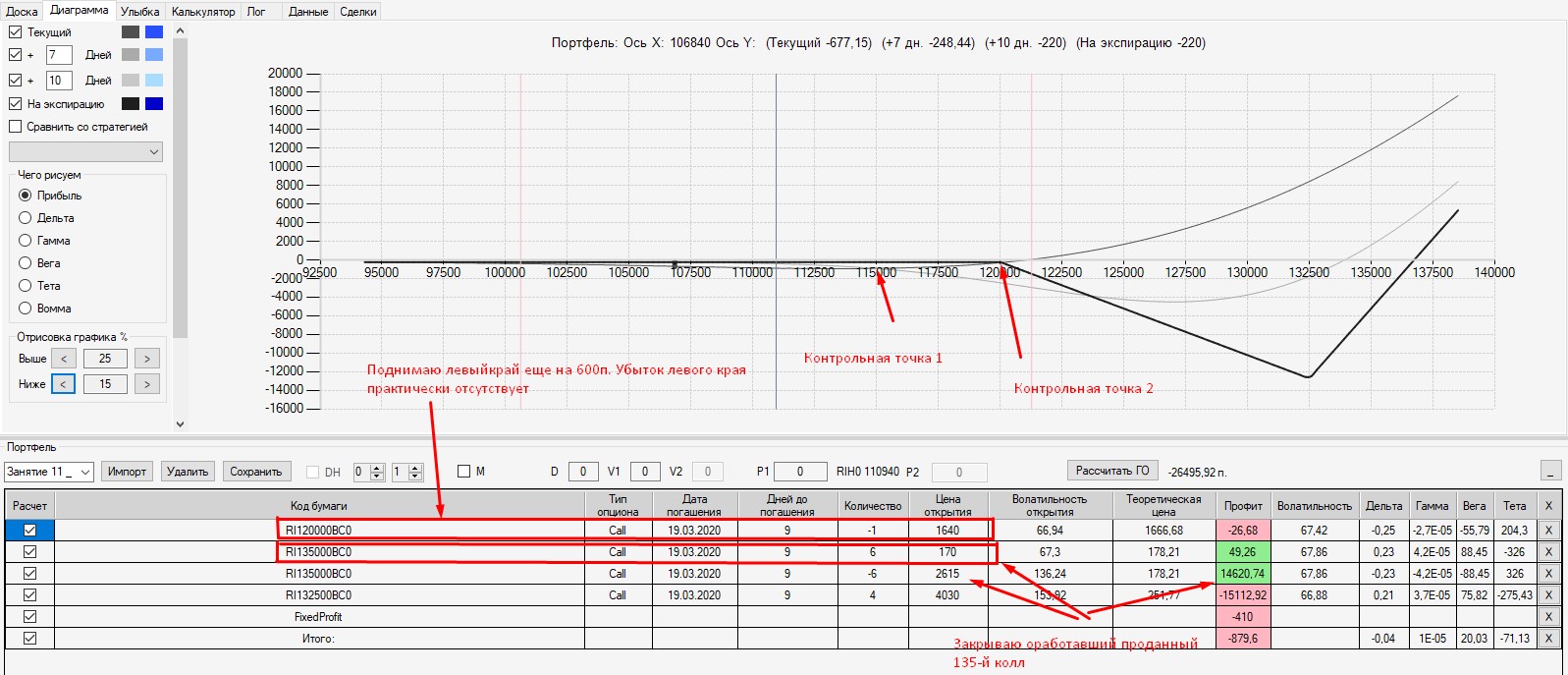The image size is (1568, 675).
Task: Click the Импорт button
Action: (x=127, y=472)
